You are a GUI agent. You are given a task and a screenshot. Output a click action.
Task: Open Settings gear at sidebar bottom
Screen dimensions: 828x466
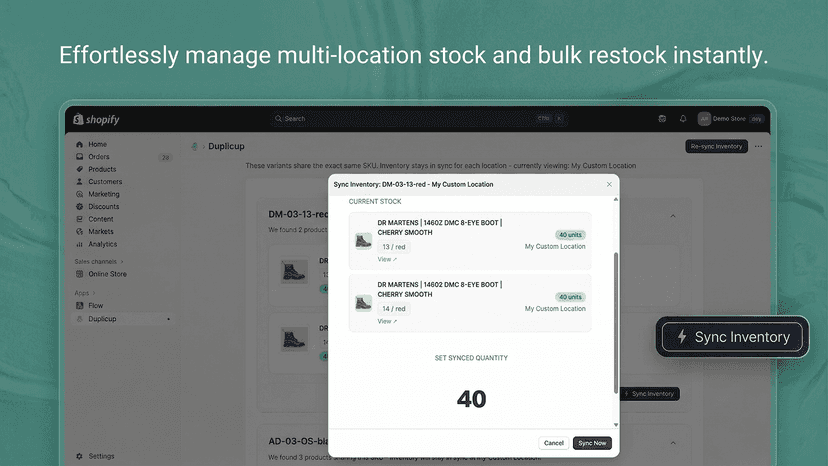(80, 456)
